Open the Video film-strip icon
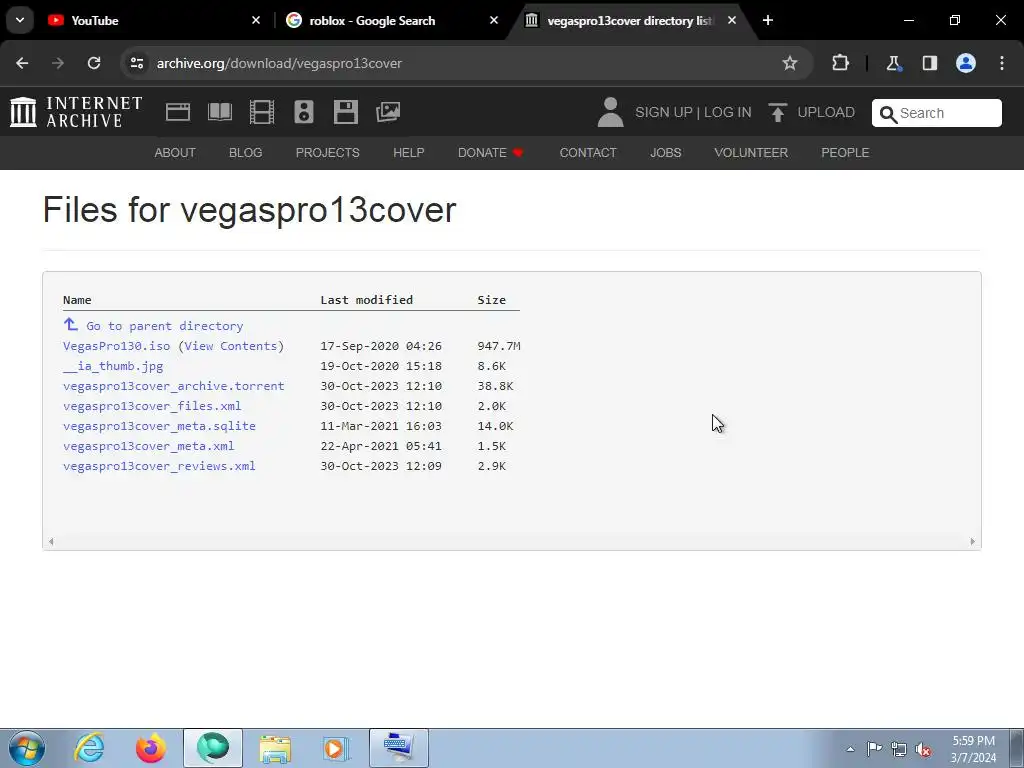This screenshot has height=768, width=1024. click(x=262, y=112)
